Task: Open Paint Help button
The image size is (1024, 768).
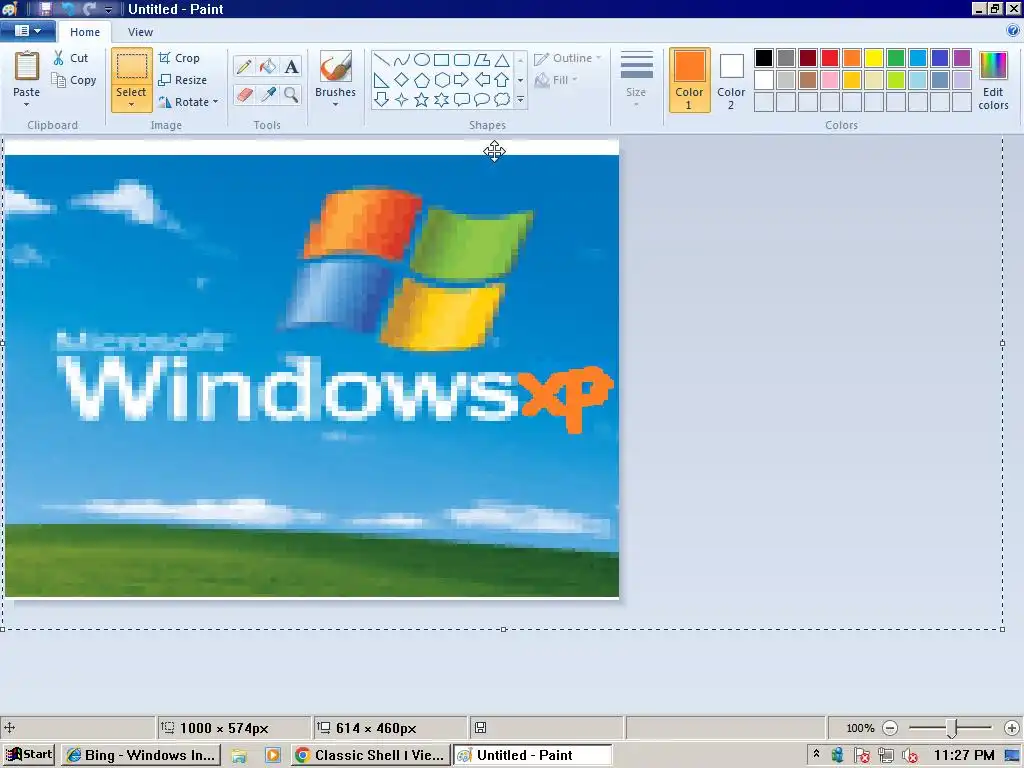Action: [1013, 31]
